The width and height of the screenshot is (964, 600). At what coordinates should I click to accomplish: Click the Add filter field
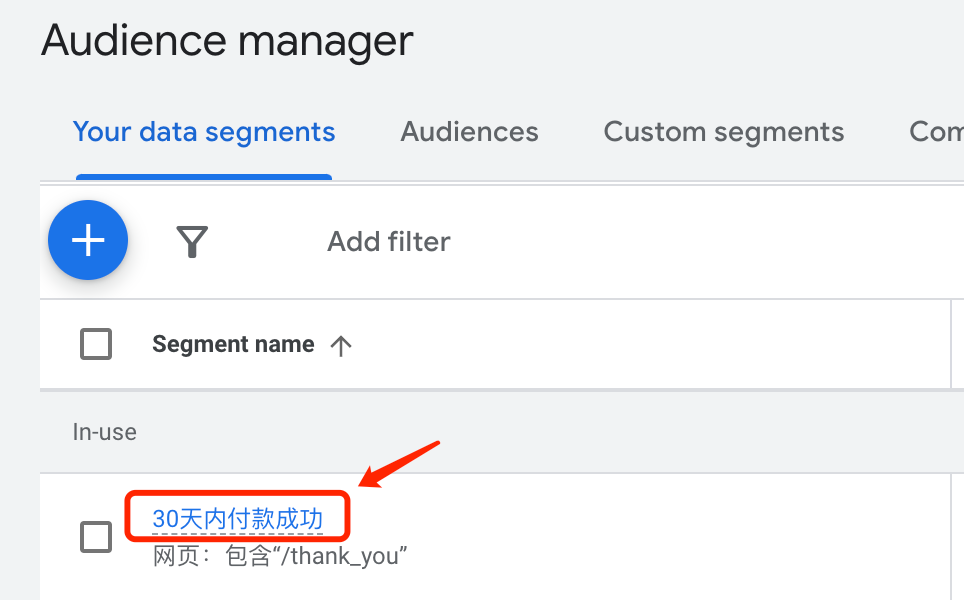(x=389, y=241)
